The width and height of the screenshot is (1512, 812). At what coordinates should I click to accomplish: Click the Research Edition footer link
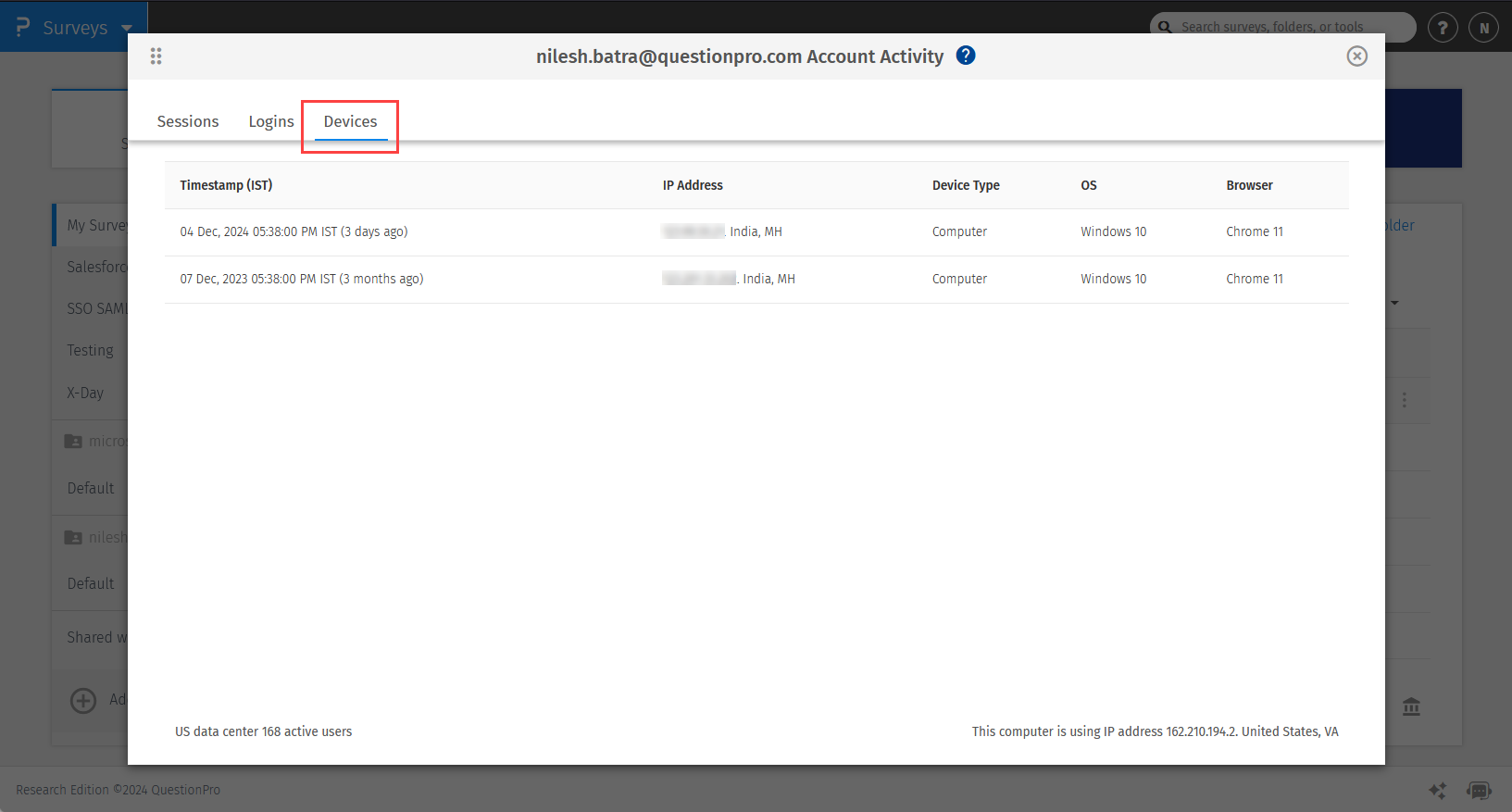click(62, 790)
